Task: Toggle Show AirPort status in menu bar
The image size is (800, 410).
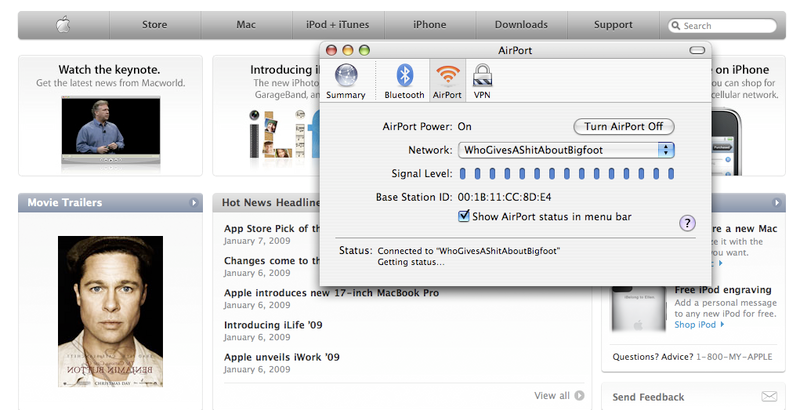Action: pyautogui.click(x=464, y=216)
